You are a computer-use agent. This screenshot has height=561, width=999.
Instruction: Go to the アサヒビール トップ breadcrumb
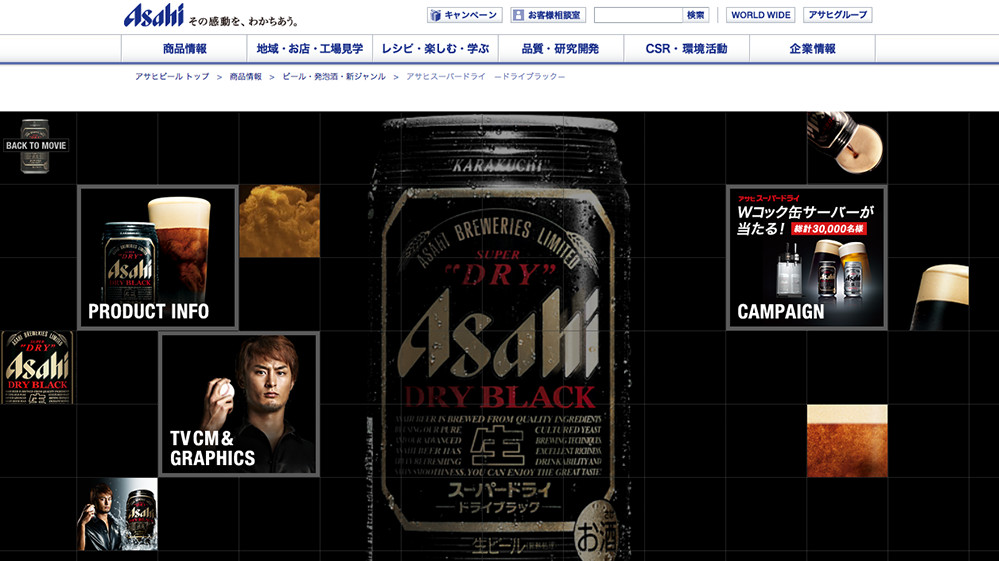tap(172, 76)
